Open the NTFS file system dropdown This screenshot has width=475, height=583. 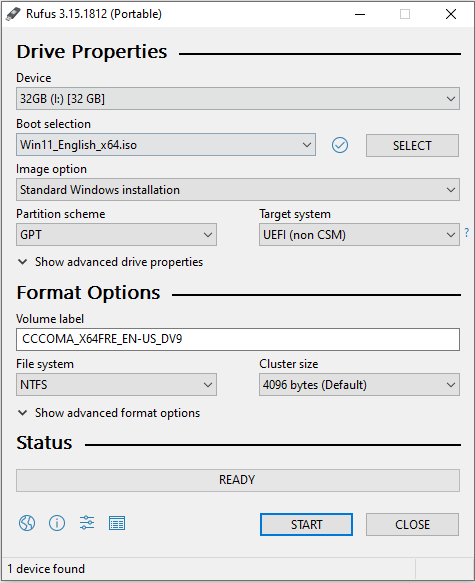pyautogui.click(x=116, y=384)
